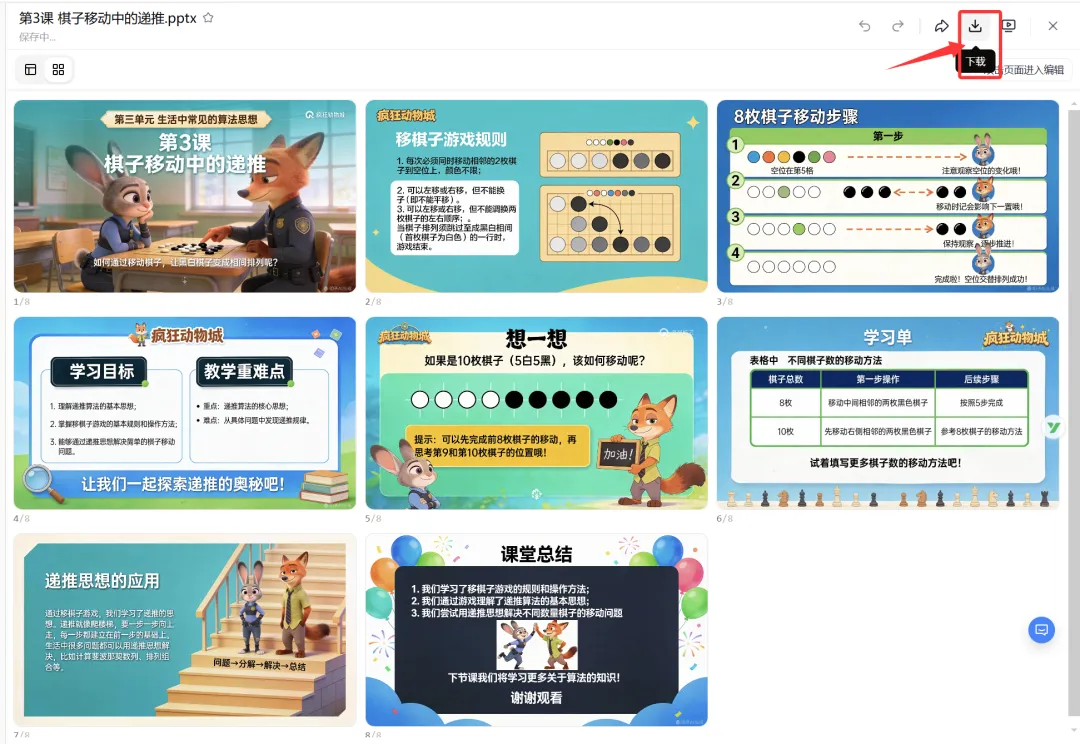Click page label 1/8
Screen dimensions: 1080x744
point(21,302)
